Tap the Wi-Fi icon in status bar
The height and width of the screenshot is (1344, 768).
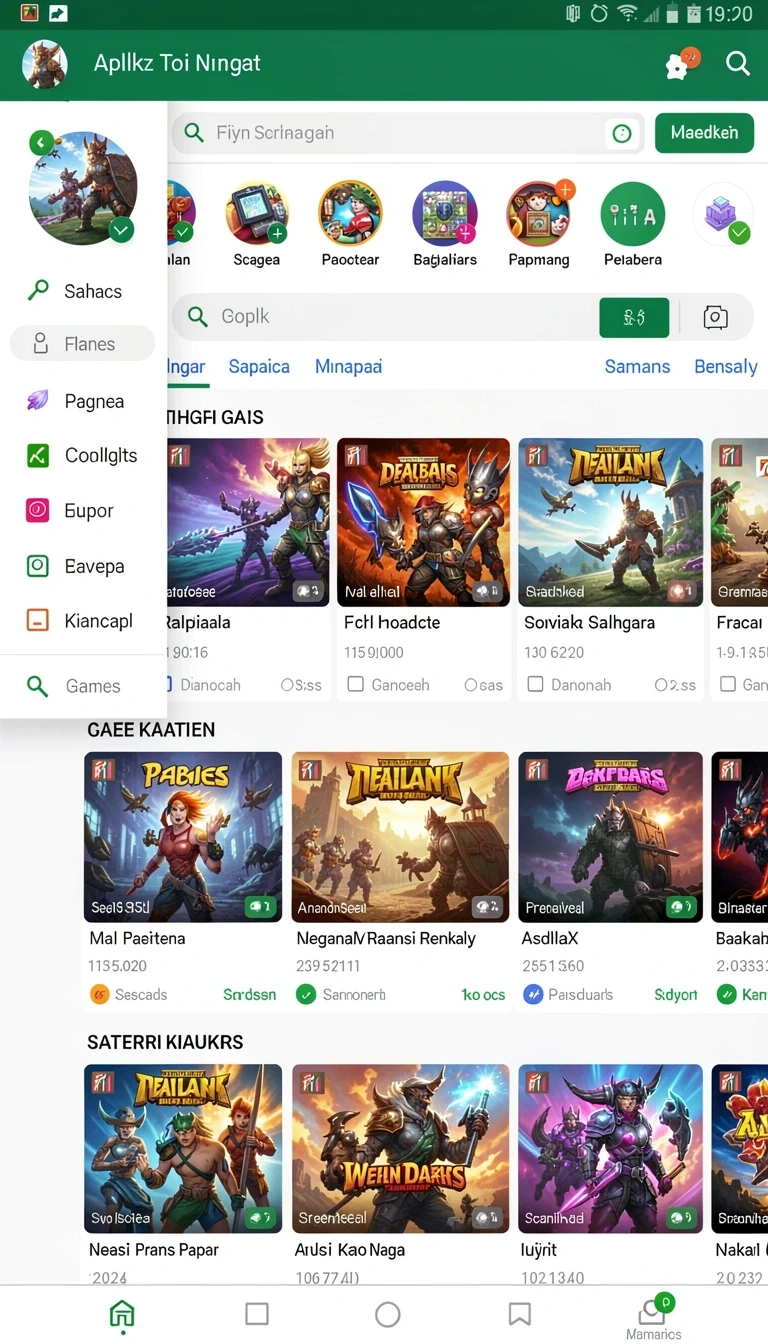coord(629,14)
